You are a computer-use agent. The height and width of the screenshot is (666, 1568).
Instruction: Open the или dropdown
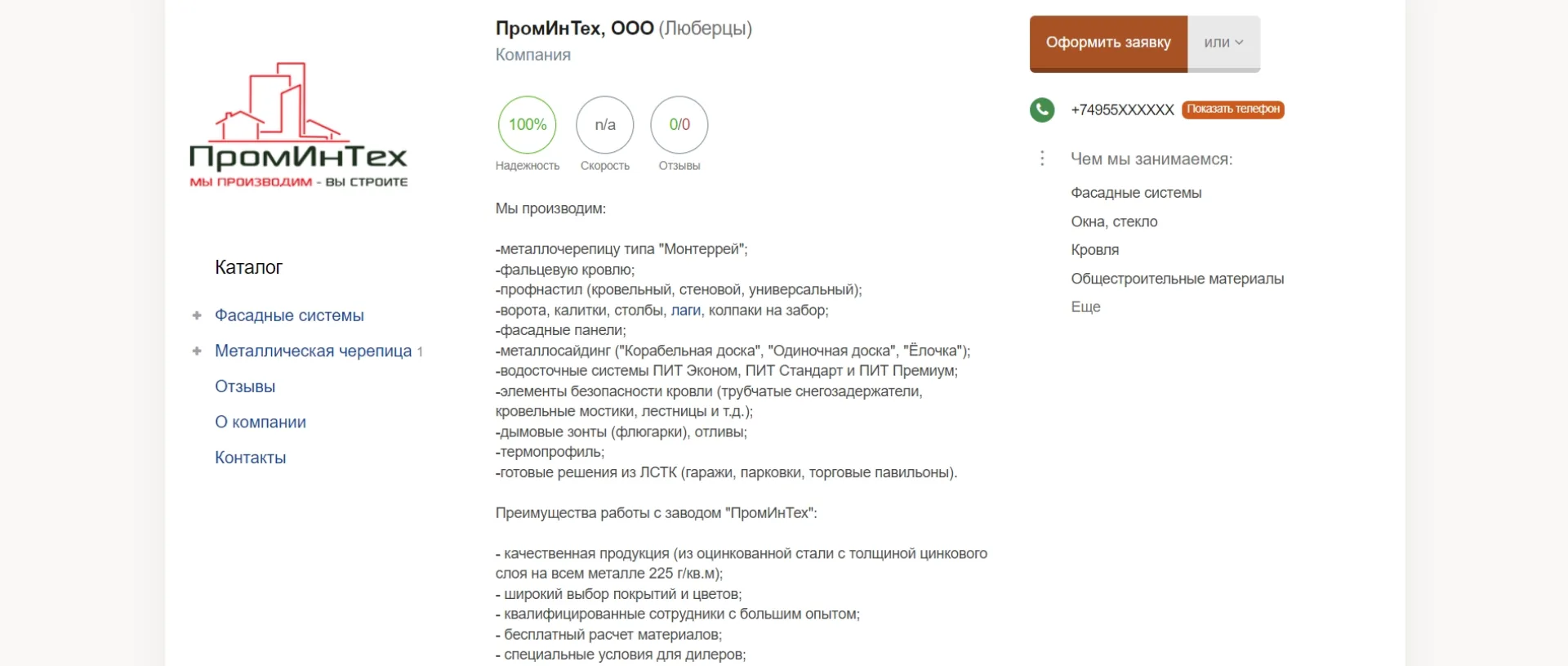pyautogui.click(x=1223, y=42)
